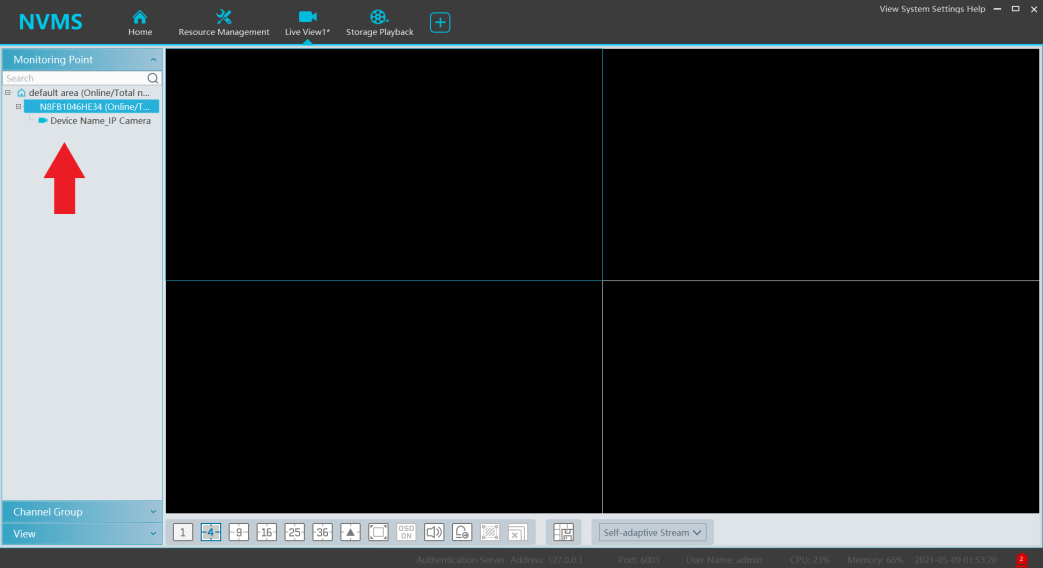Click the full screen icon
Image resolution: width=1043 pixels, height=568 pixels.
pos(378,532)
